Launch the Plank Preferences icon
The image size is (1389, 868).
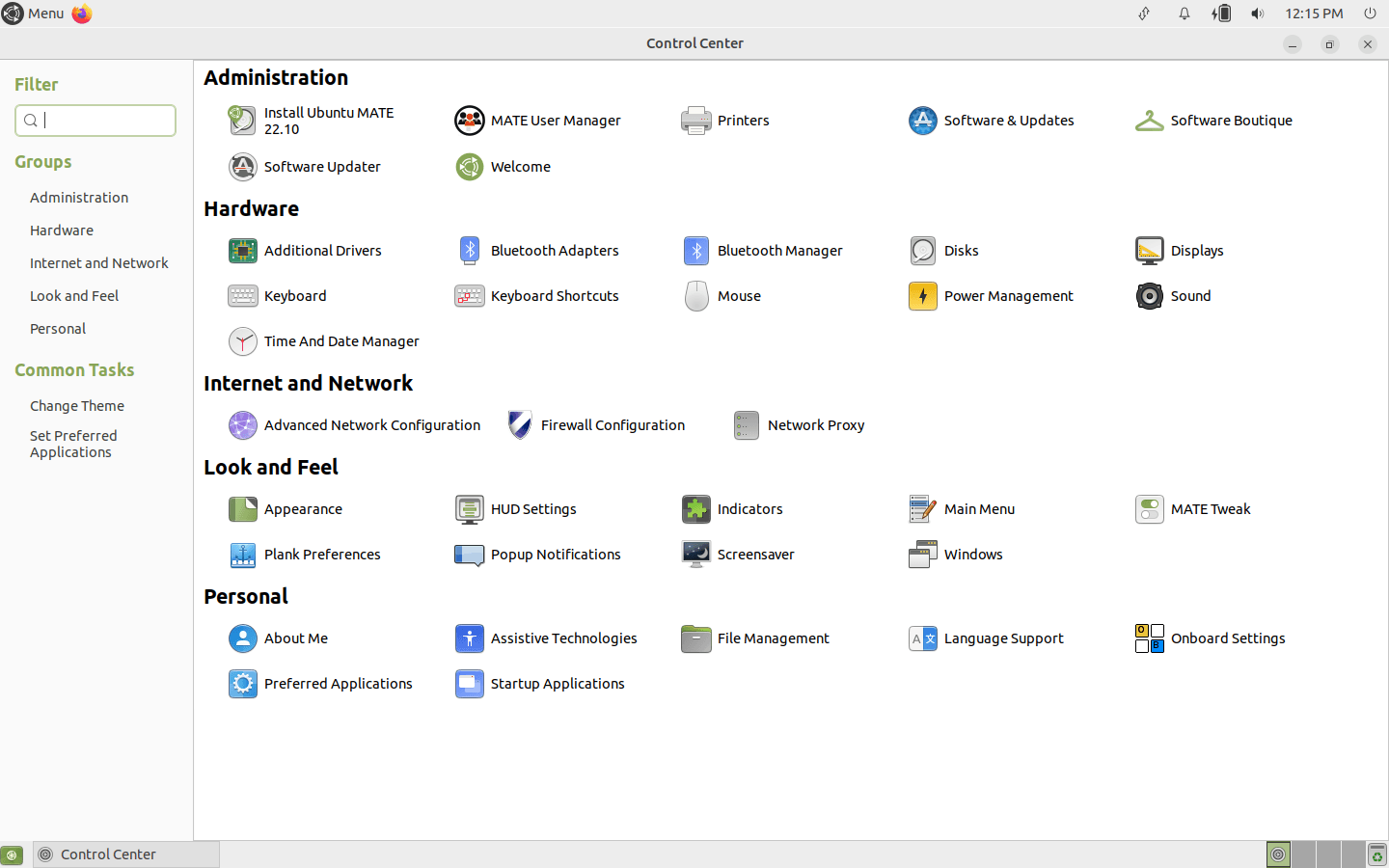pos(243,555)
